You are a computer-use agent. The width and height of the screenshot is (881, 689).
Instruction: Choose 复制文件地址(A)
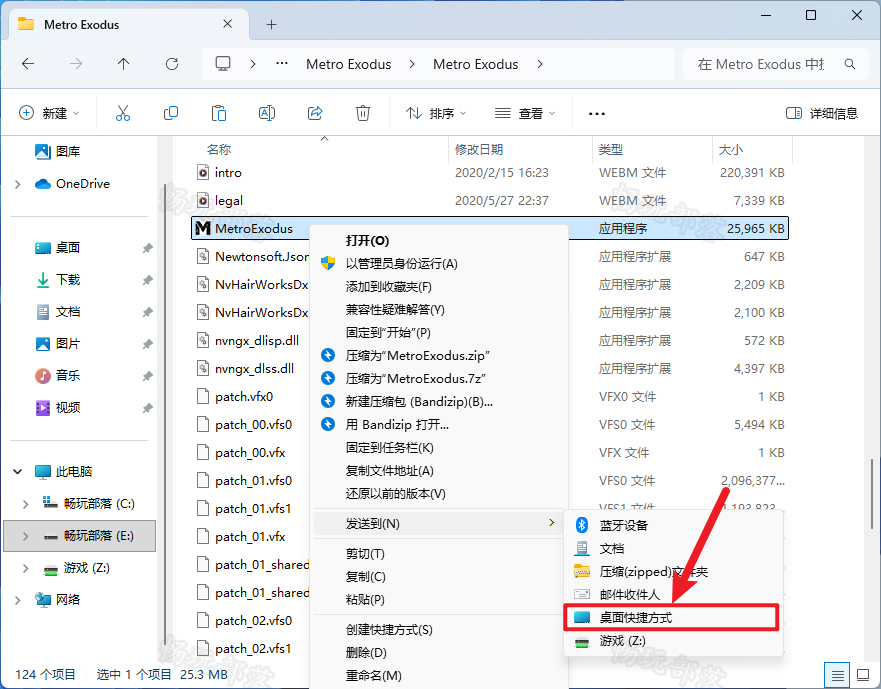pyautogui.click(x=439, y=471)
